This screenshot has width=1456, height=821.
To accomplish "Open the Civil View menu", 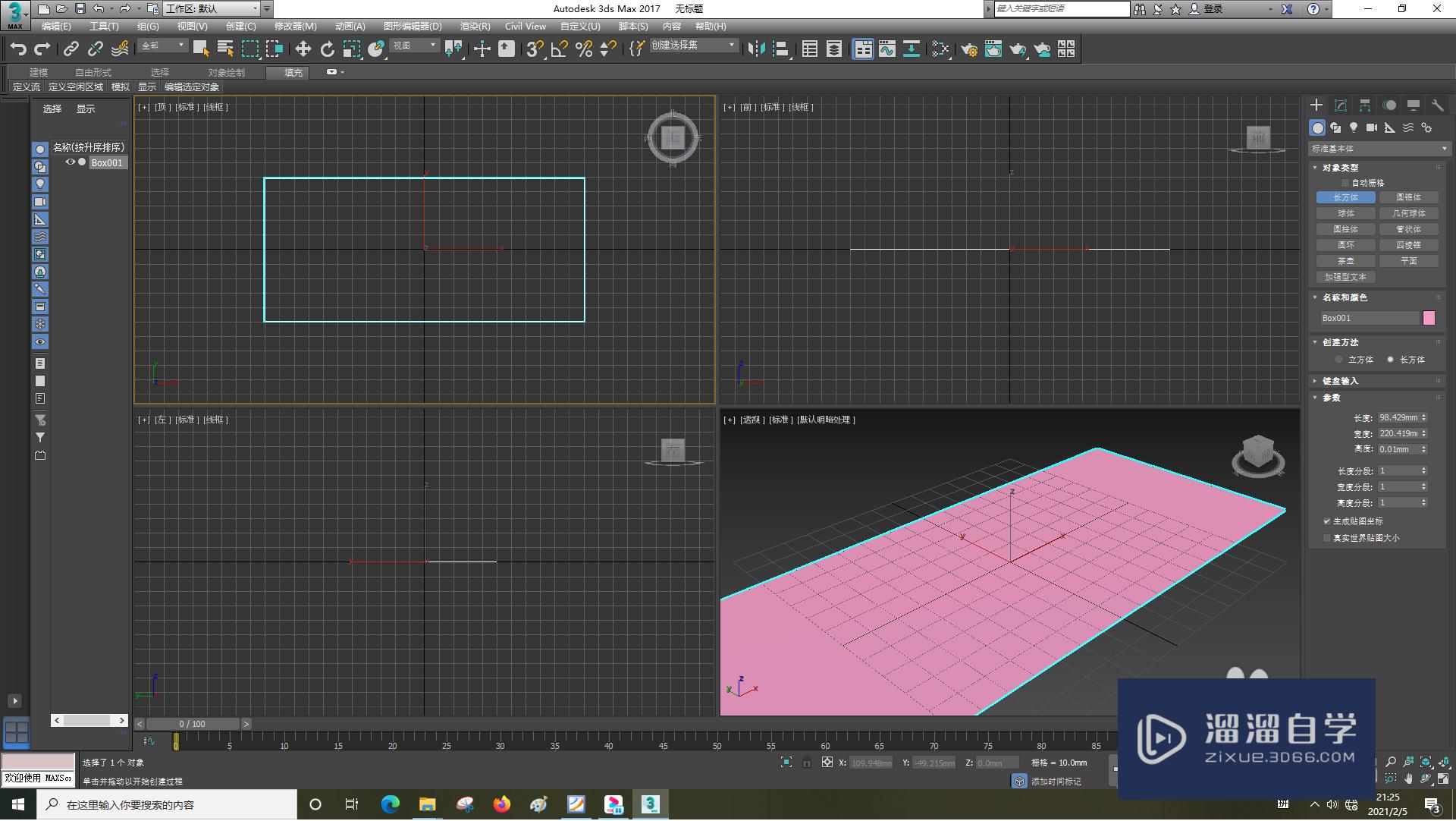I will (x=526, y=27).
